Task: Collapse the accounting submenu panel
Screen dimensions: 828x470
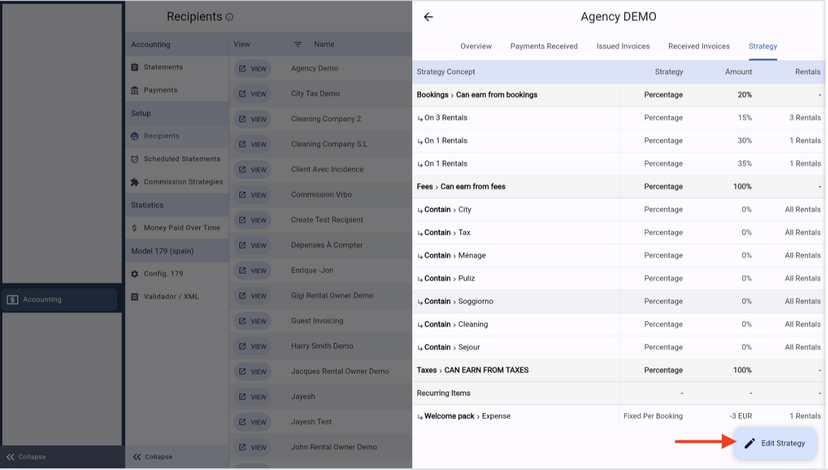Action: pyautogui.click(x=152, y=457)
